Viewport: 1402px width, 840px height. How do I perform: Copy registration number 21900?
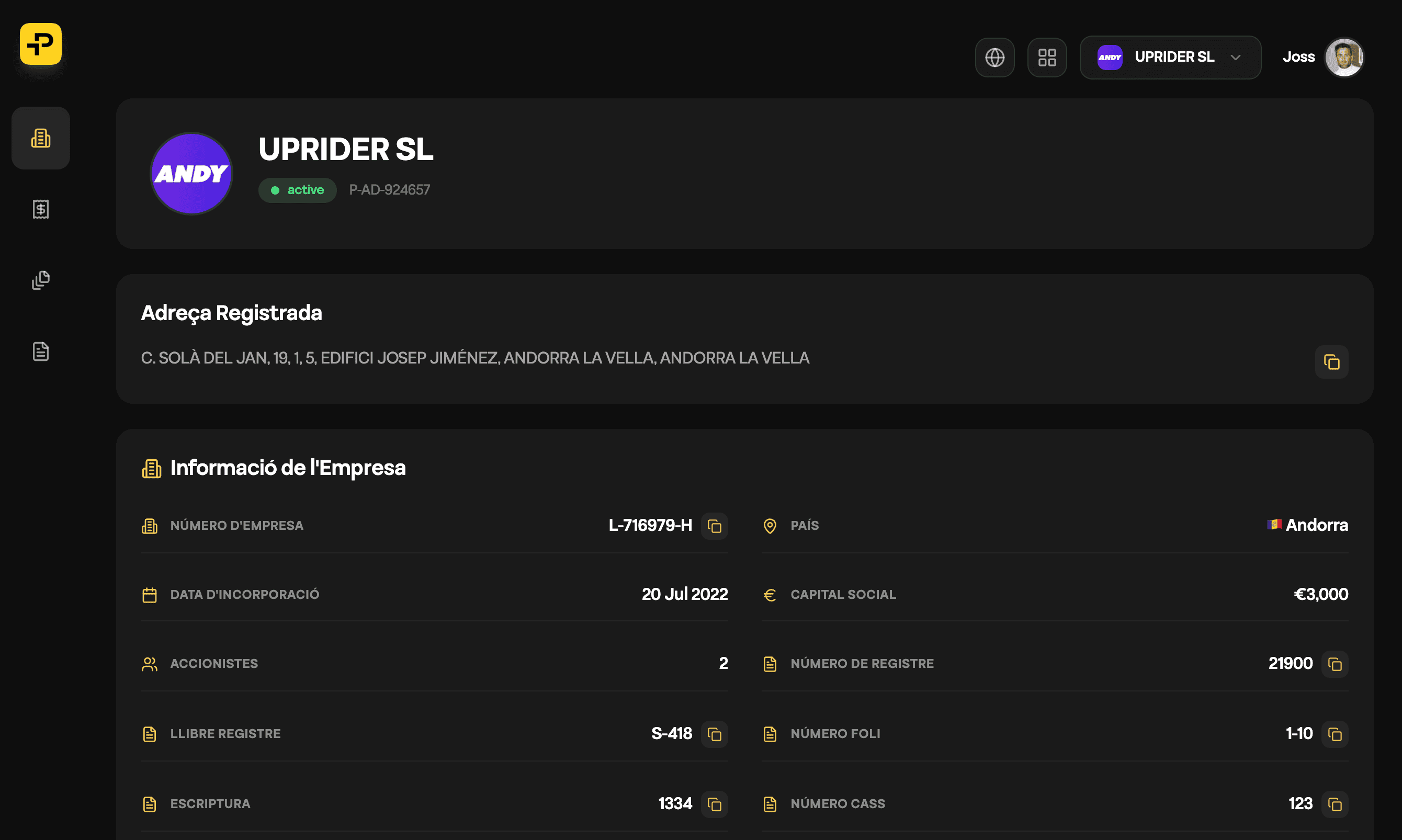pos(1335,664)
